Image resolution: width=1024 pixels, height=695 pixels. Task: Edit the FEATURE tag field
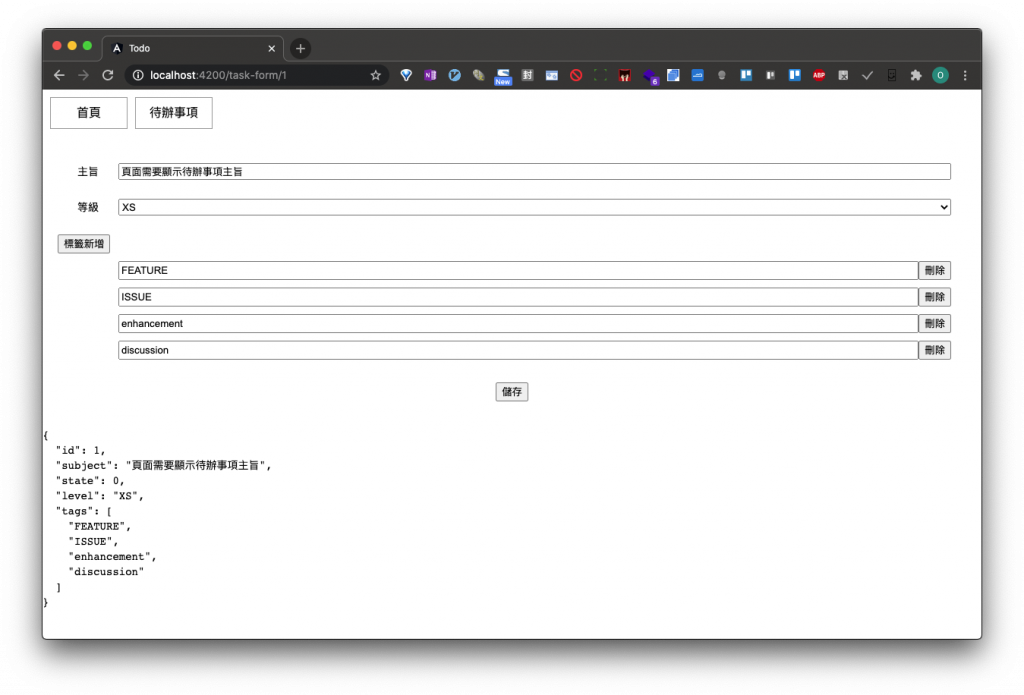[x=518, y=270]
